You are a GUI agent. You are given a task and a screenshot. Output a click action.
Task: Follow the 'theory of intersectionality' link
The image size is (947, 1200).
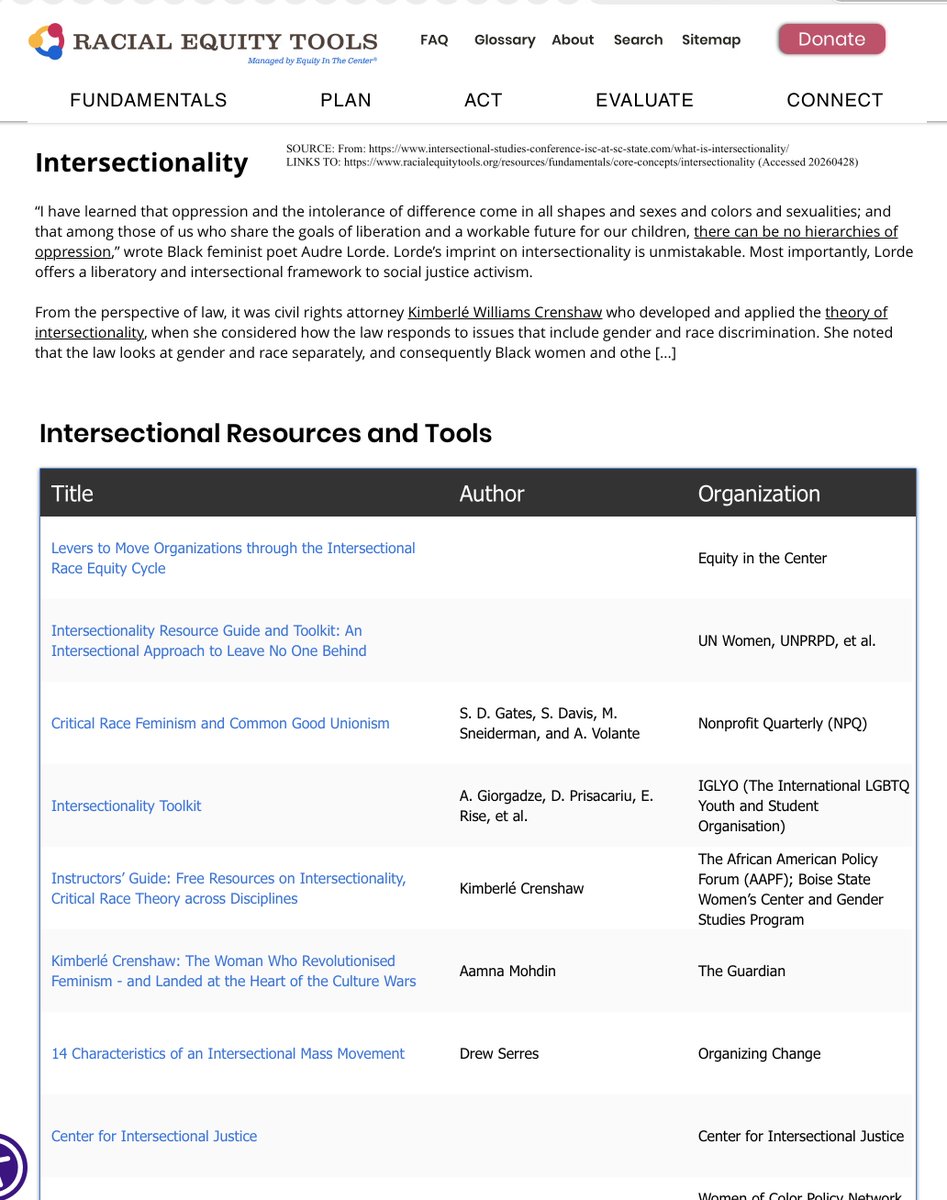tap(856, 312)
